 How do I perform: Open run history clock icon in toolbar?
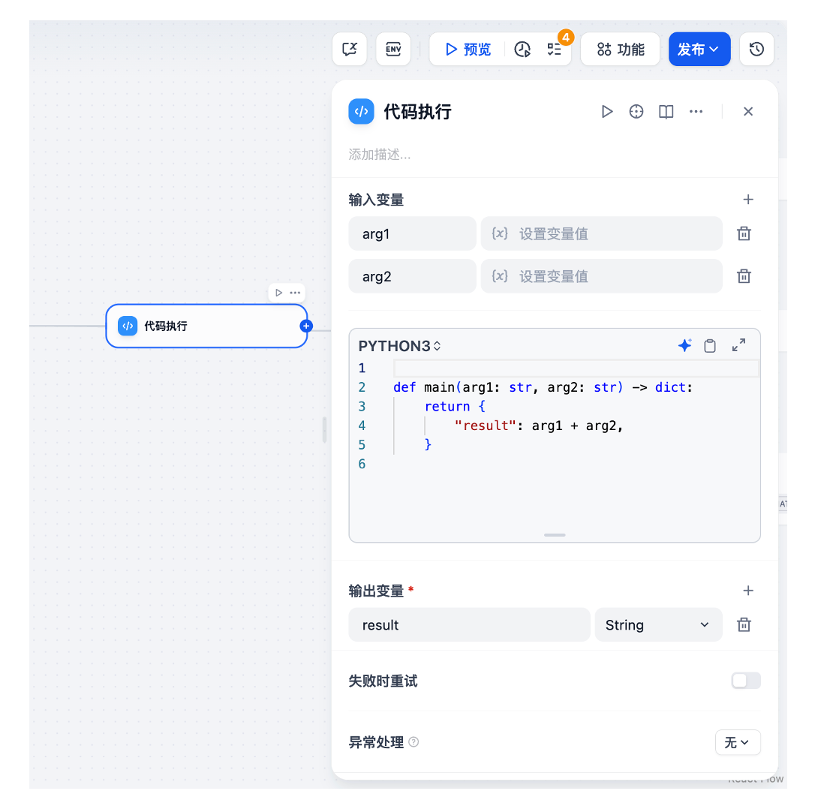522,49
